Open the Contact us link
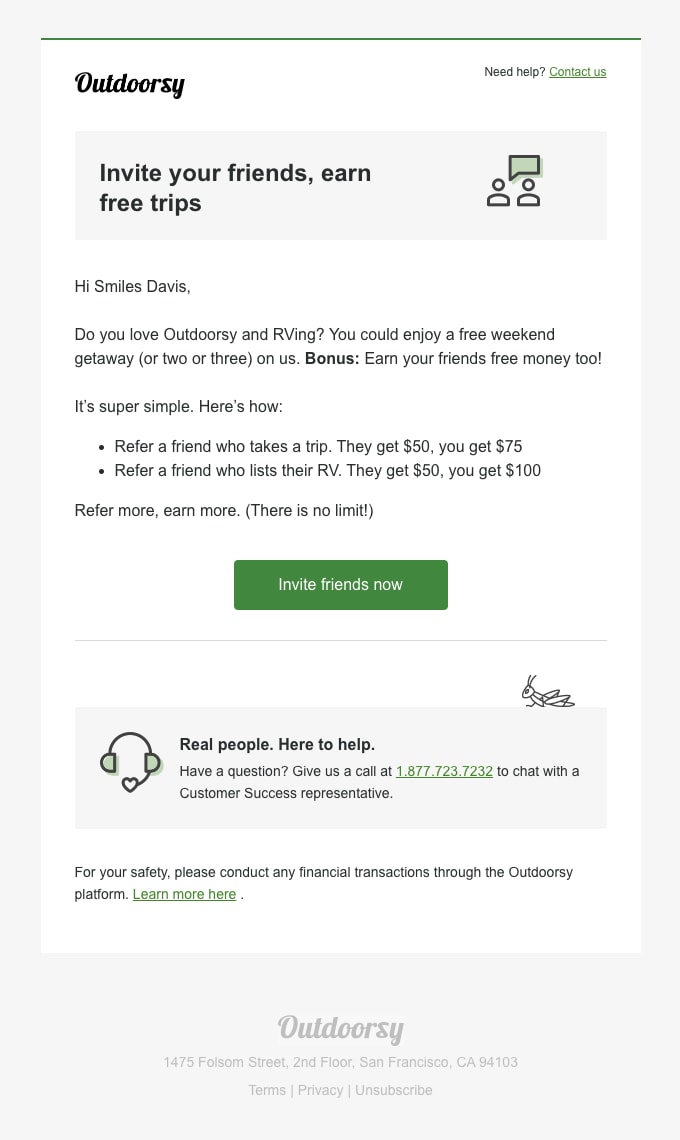The height and width of the screenshot is (1140, 680). click(x=577, y=71)
